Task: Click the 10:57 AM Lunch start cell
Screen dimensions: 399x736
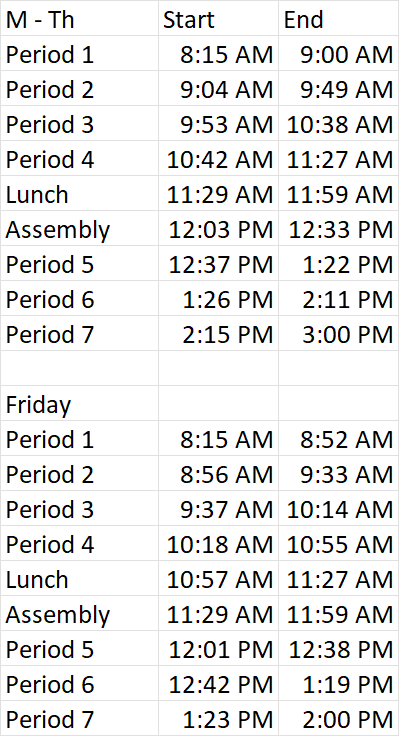Action: pyautogui.click(x=218, y=578)
